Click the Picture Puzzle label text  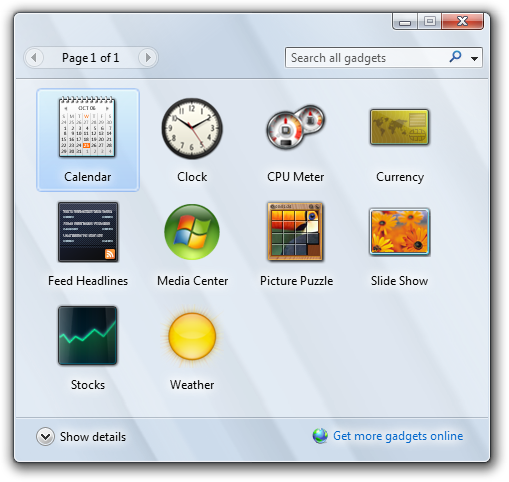click(297, 281)
